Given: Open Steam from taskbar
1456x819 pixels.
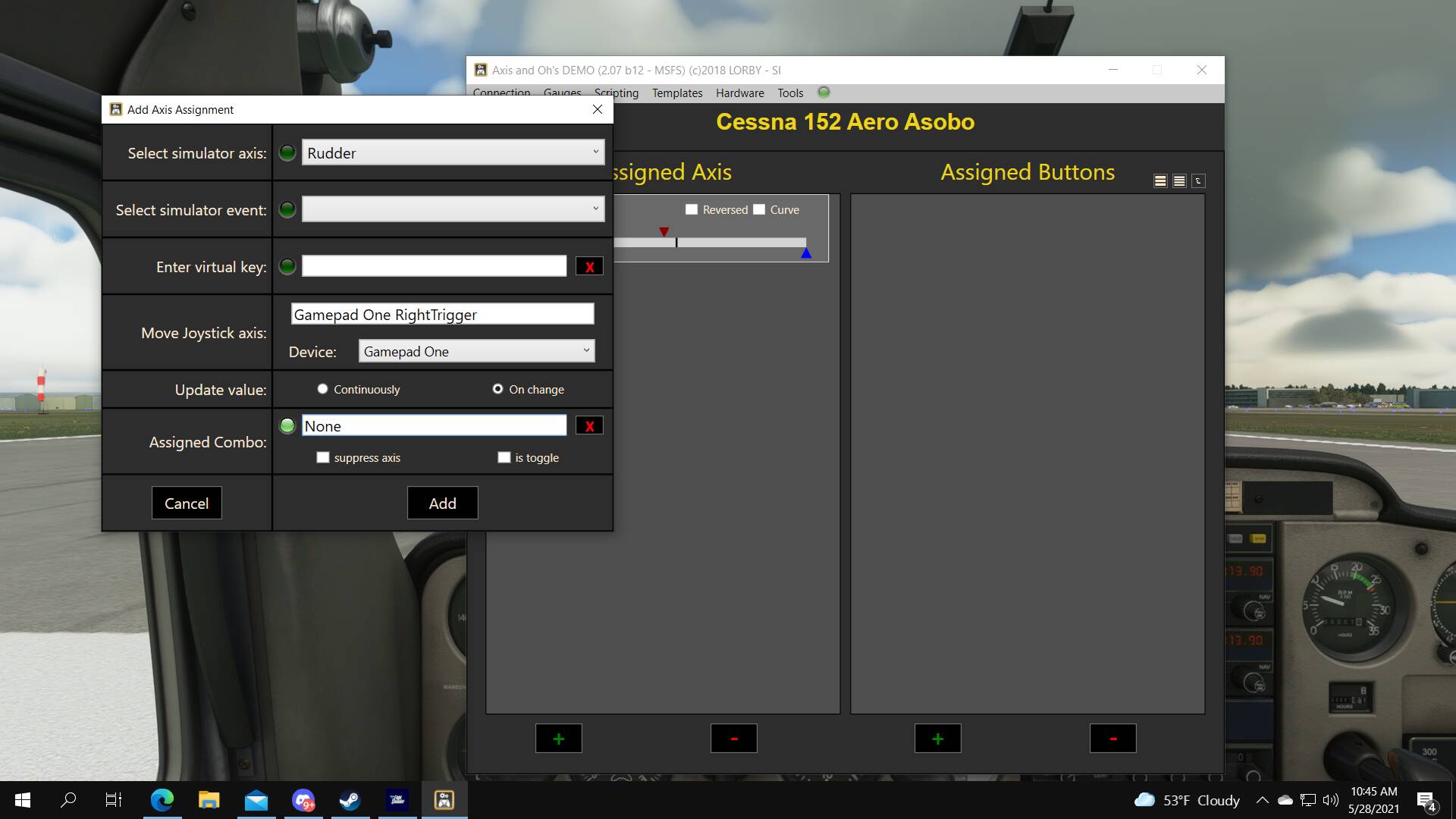Looking at the screenshot, I should [350, 800].
